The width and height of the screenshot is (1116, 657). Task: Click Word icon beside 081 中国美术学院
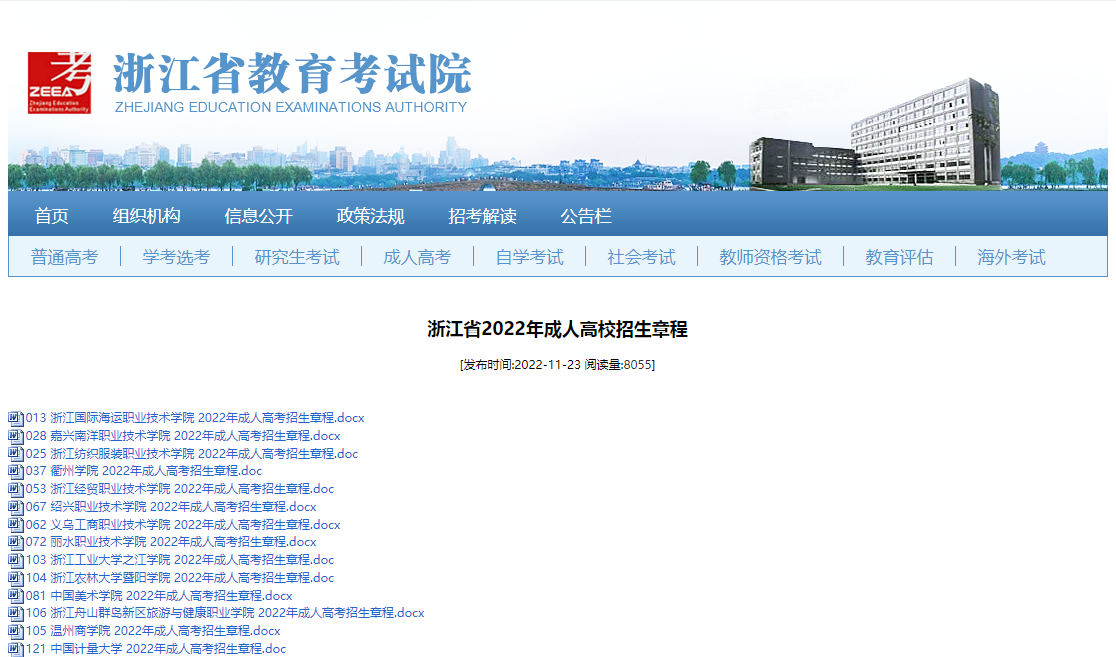(16, 595)
